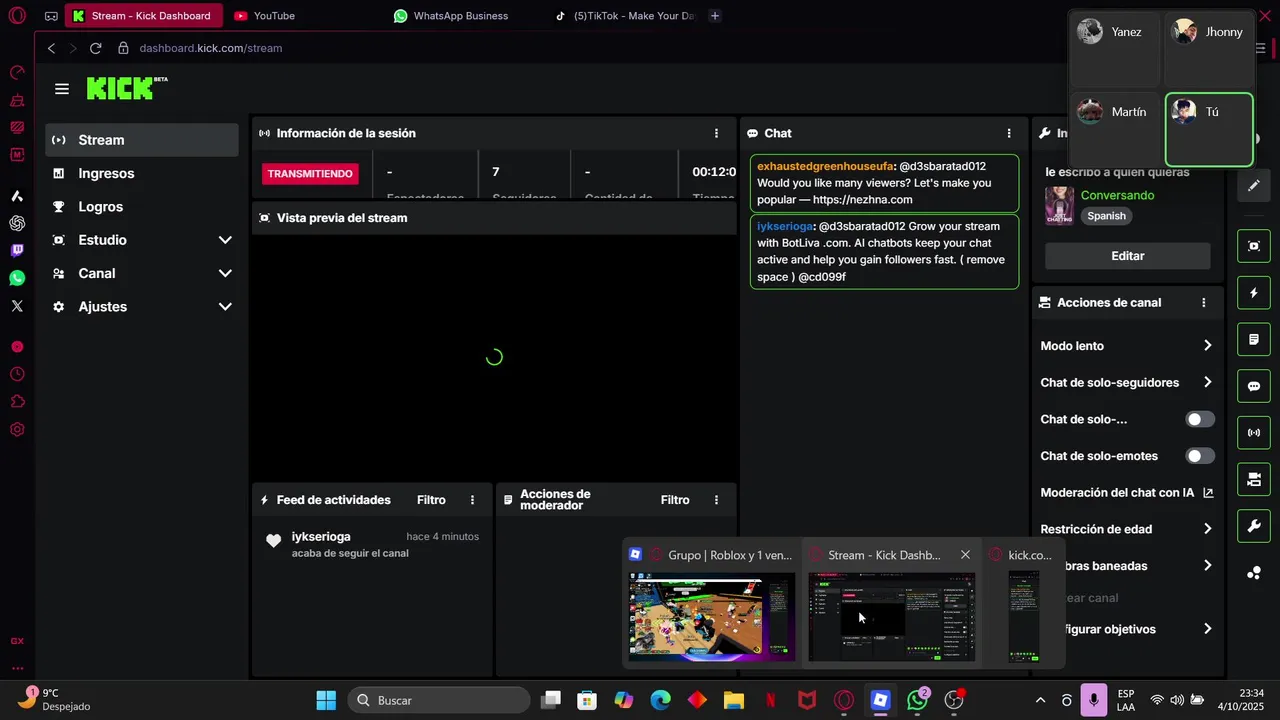1280x720 pixels.
Task: Open options for Información de la sesión
Action: coord(716,133)
